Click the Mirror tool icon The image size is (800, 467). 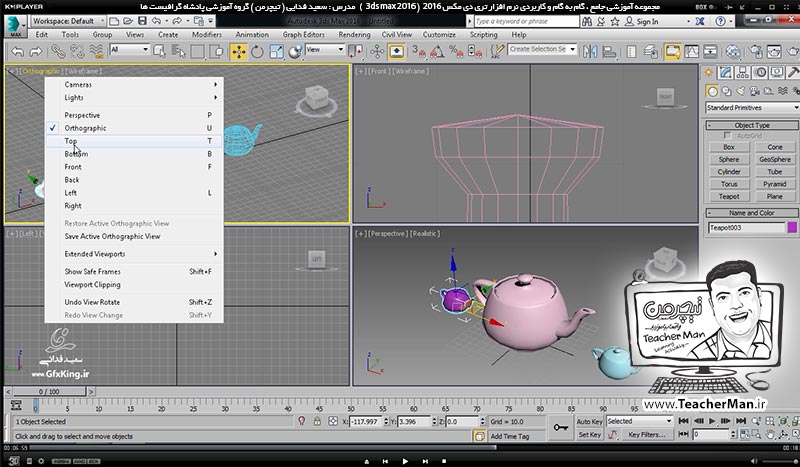[x=590, y=52]
